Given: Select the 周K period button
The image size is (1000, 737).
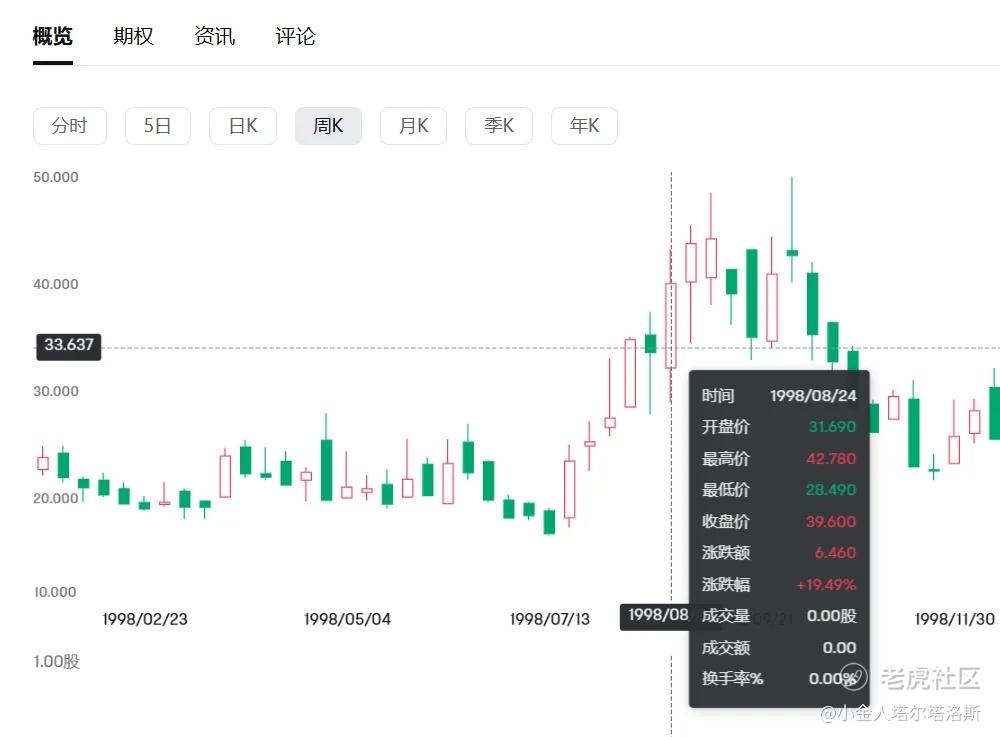Looking at the screenshot, I should pos(328,126).
